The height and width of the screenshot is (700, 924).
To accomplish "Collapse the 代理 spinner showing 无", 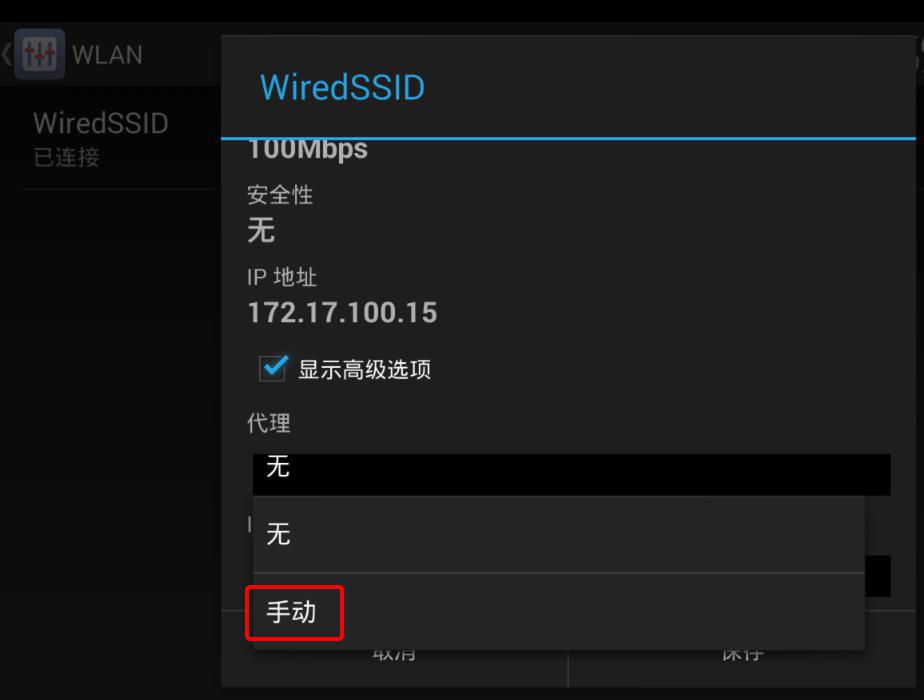I will point(572,474).
